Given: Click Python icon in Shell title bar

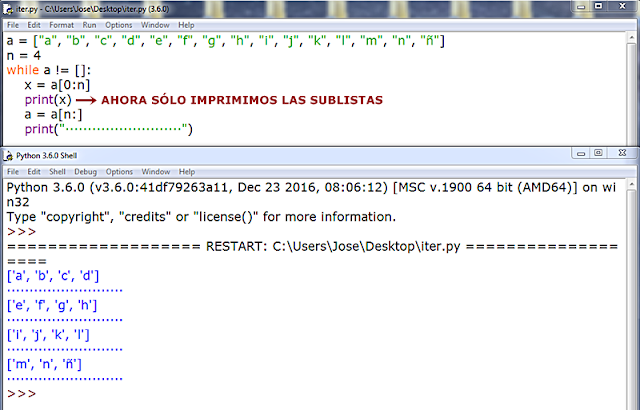Looking at the screenshot, I should click(8, 155).
